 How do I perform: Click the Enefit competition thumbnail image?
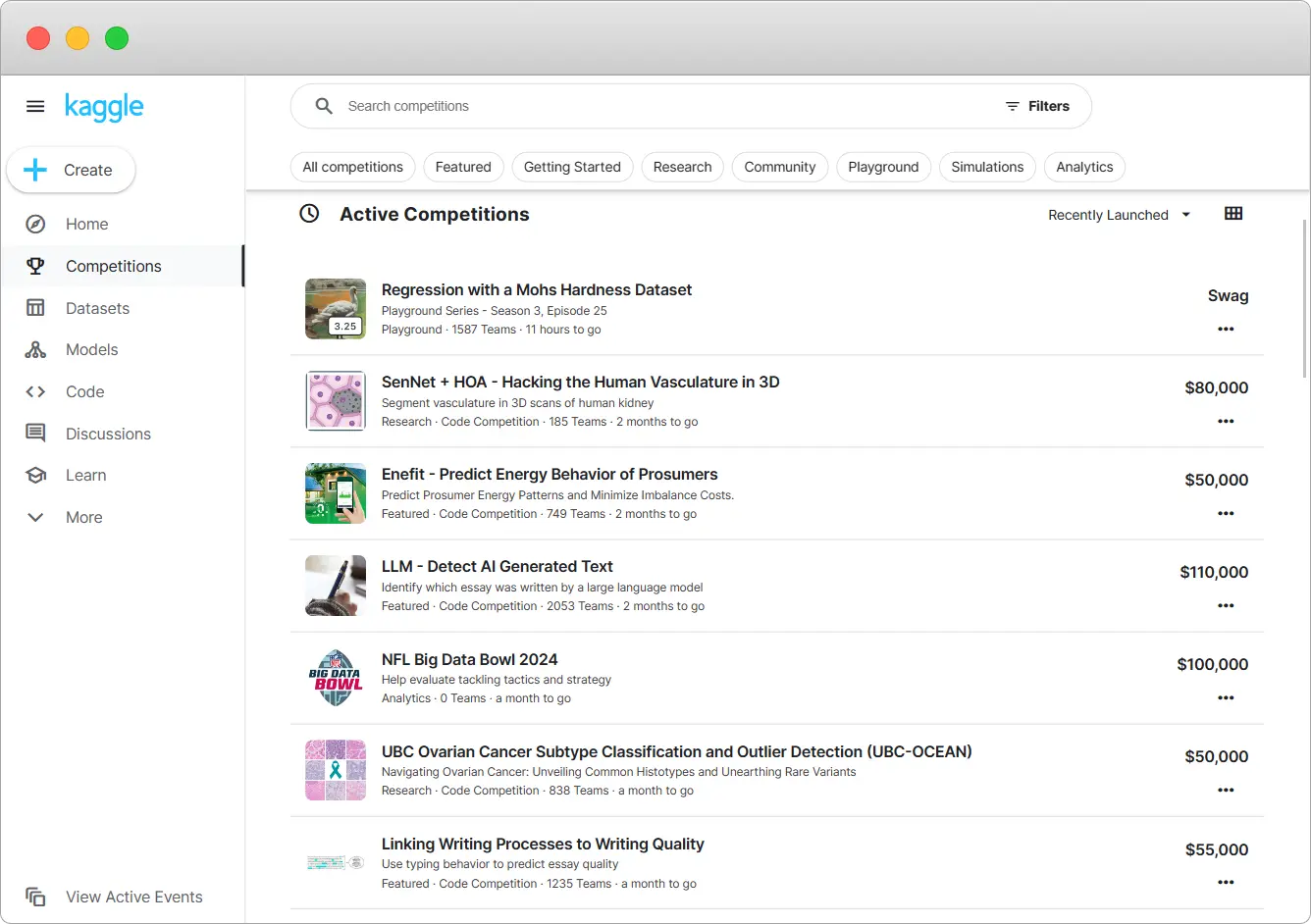tap(336, 493)
